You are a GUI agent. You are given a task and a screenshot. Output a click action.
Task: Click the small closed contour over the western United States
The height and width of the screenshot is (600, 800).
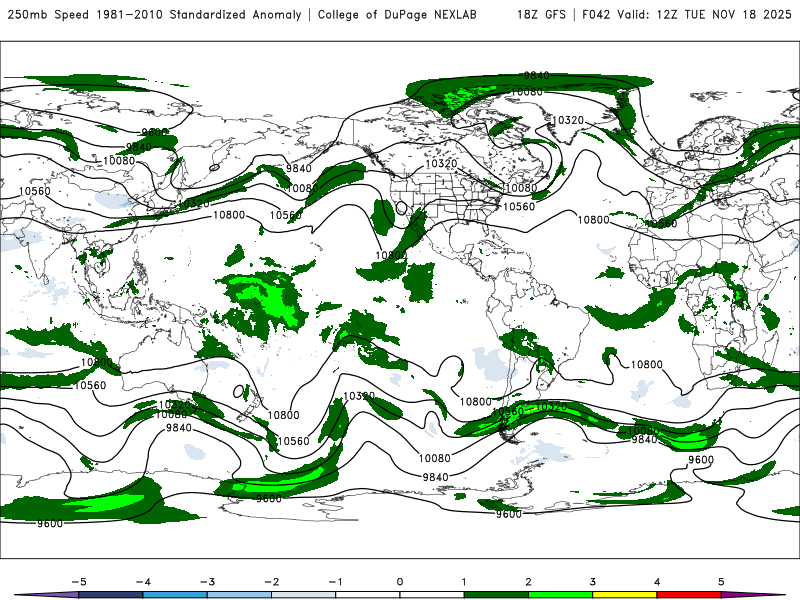(402, 208)
